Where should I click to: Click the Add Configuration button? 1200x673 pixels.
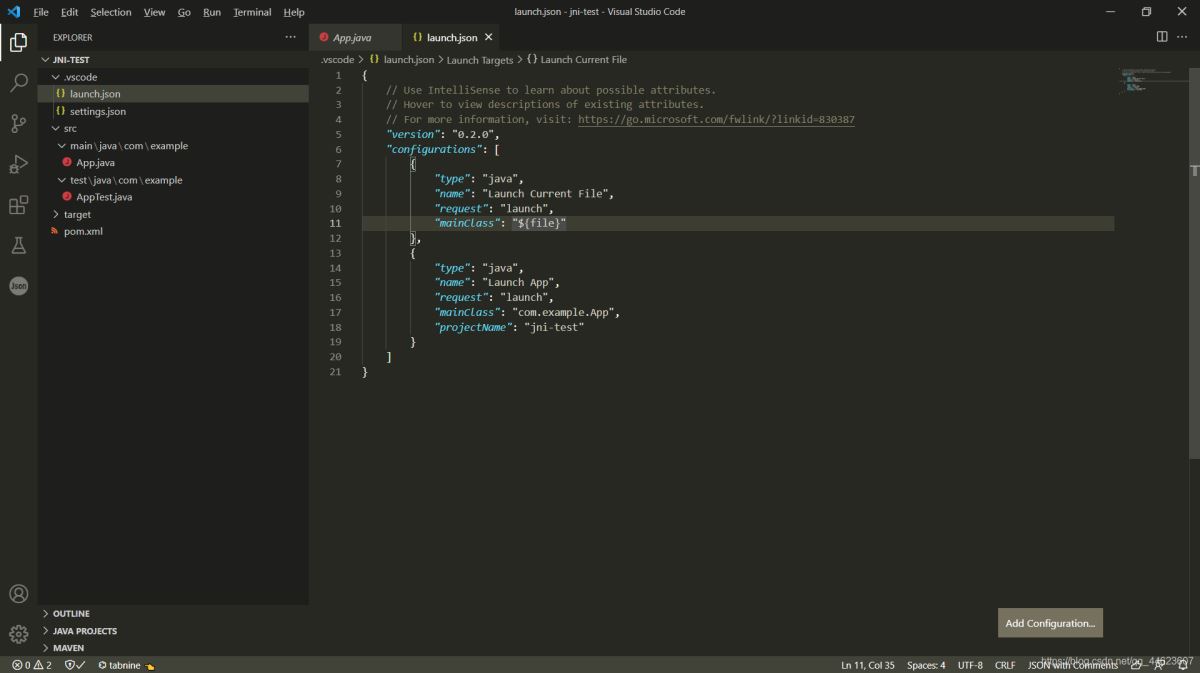click(x=1049, y=622)
